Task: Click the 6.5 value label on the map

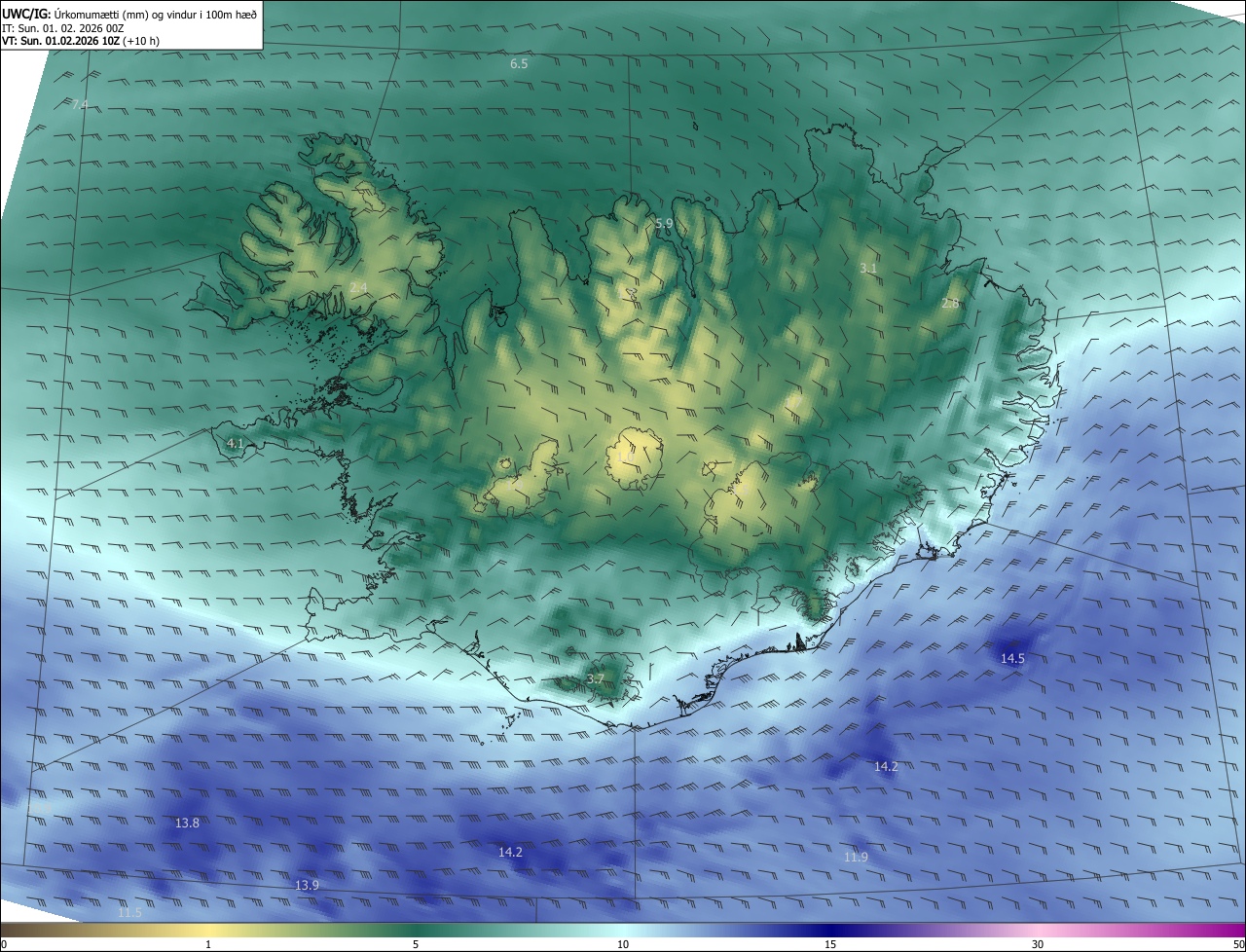Action: 519,64
